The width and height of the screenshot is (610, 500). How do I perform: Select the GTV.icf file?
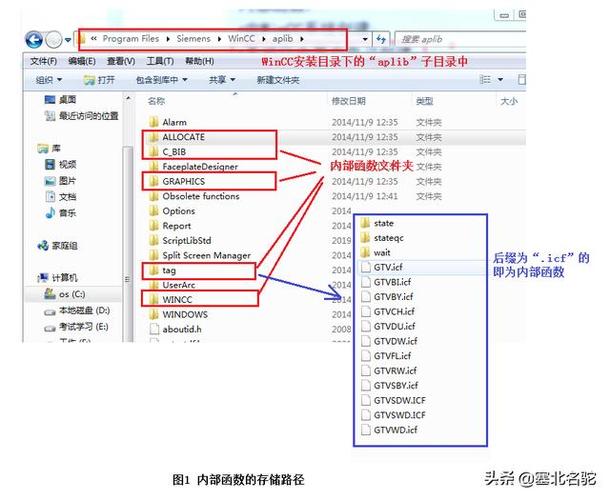381,267
